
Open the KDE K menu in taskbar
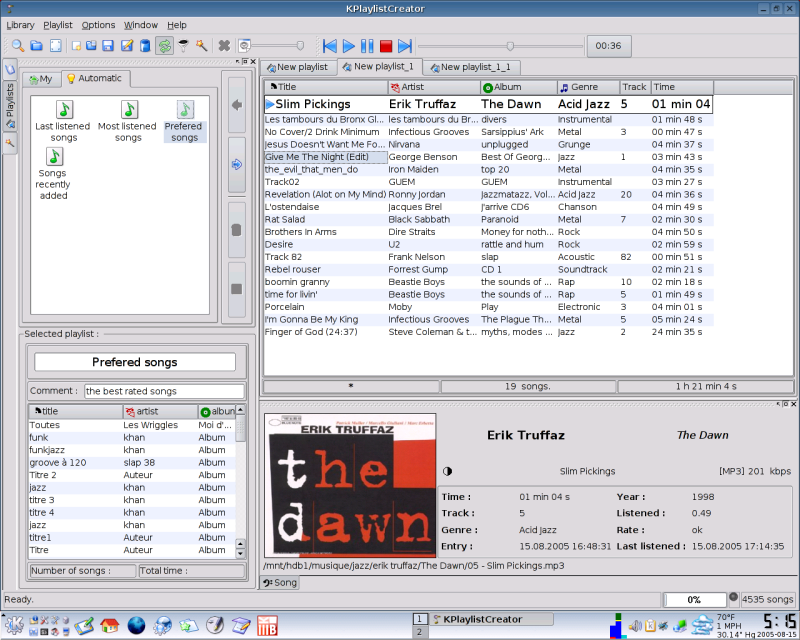14,625
